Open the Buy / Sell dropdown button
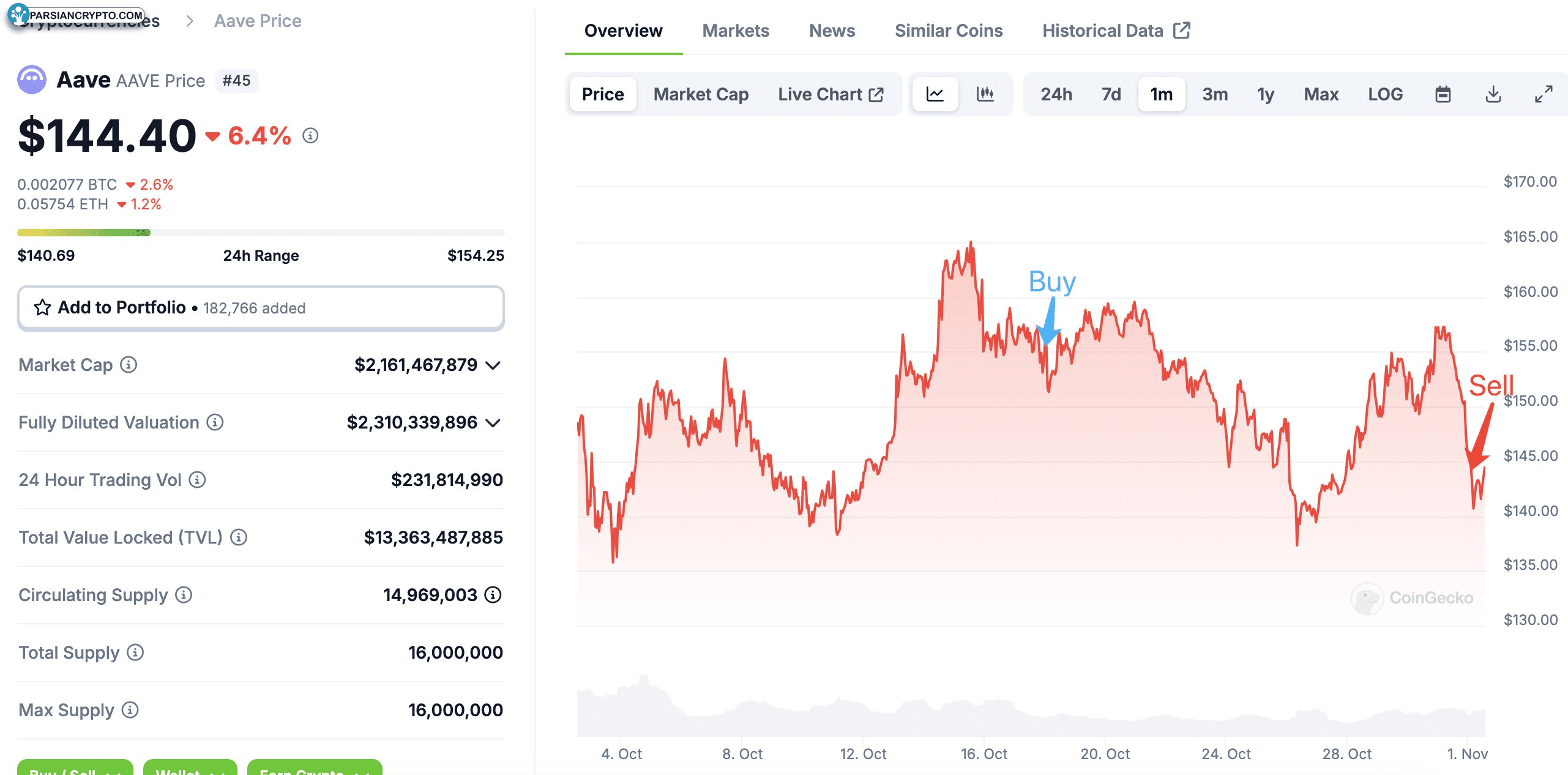Viewport: 1568px width, 775px height. pos(75,768)
